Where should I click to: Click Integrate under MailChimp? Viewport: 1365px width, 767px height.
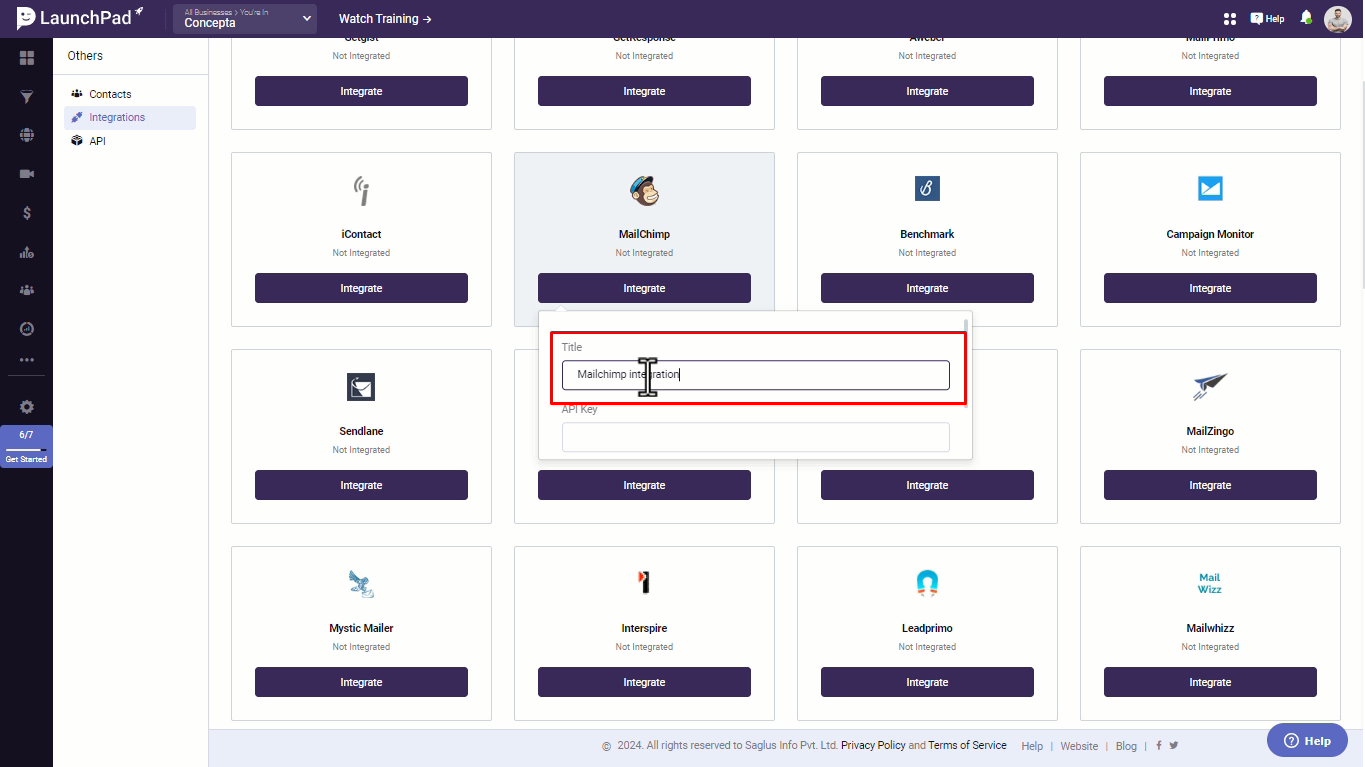click(644, 288)
